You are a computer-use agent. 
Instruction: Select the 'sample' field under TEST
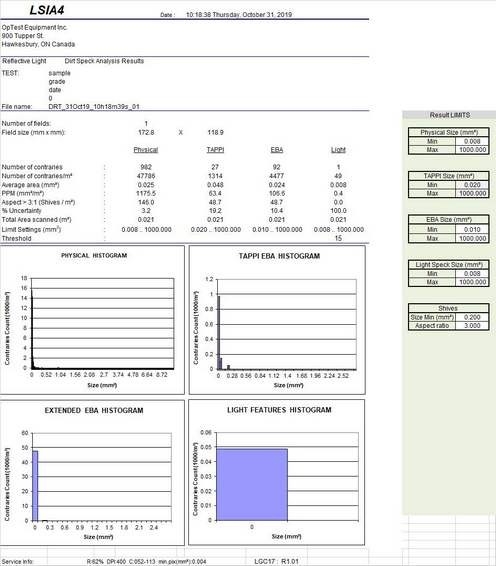click(60, 73)
